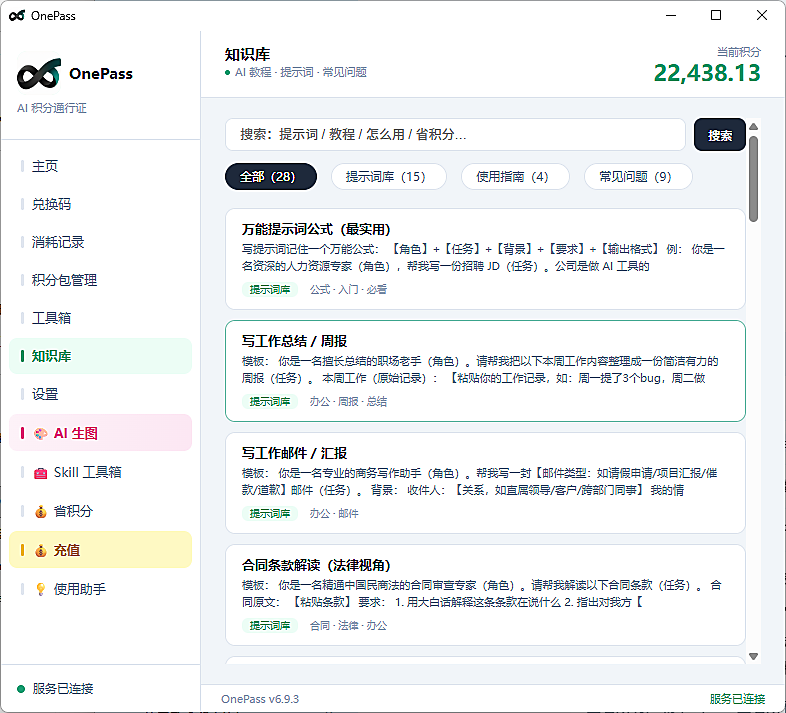Click the AI 教程 · 提示词 · 常见问题 subtitle

click(301, 72)
